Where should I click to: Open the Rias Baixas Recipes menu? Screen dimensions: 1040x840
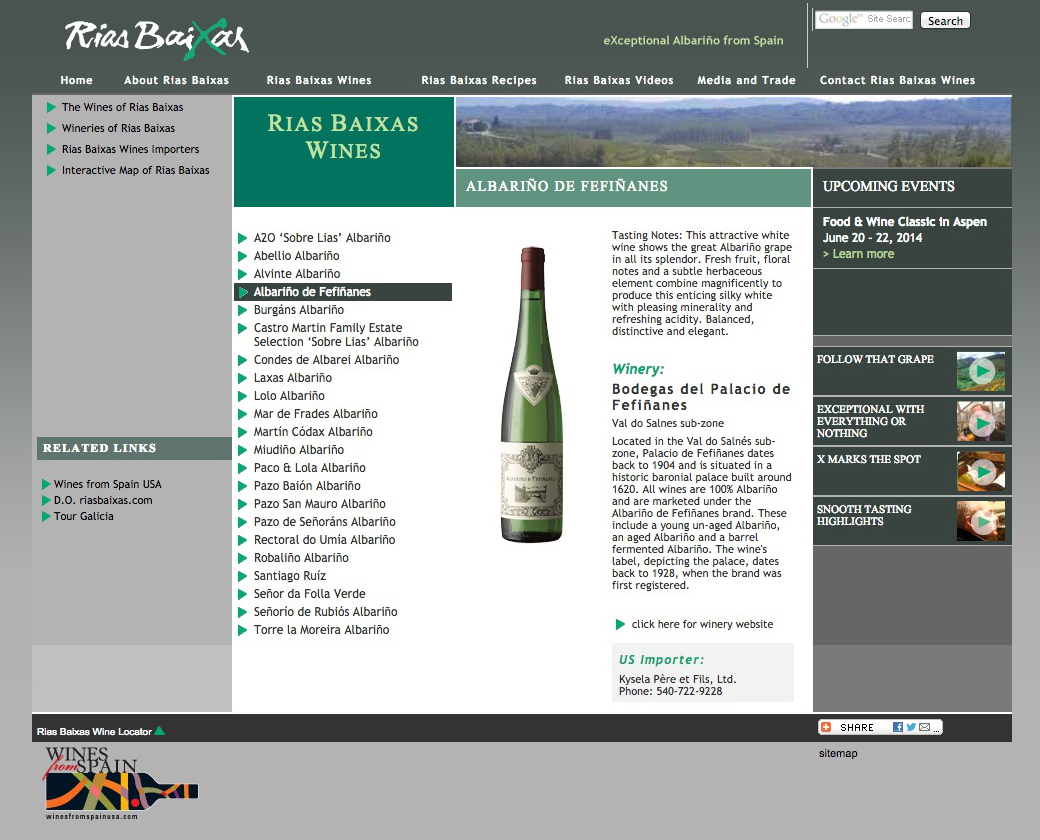pyautogui.click(x=479, y=80)
